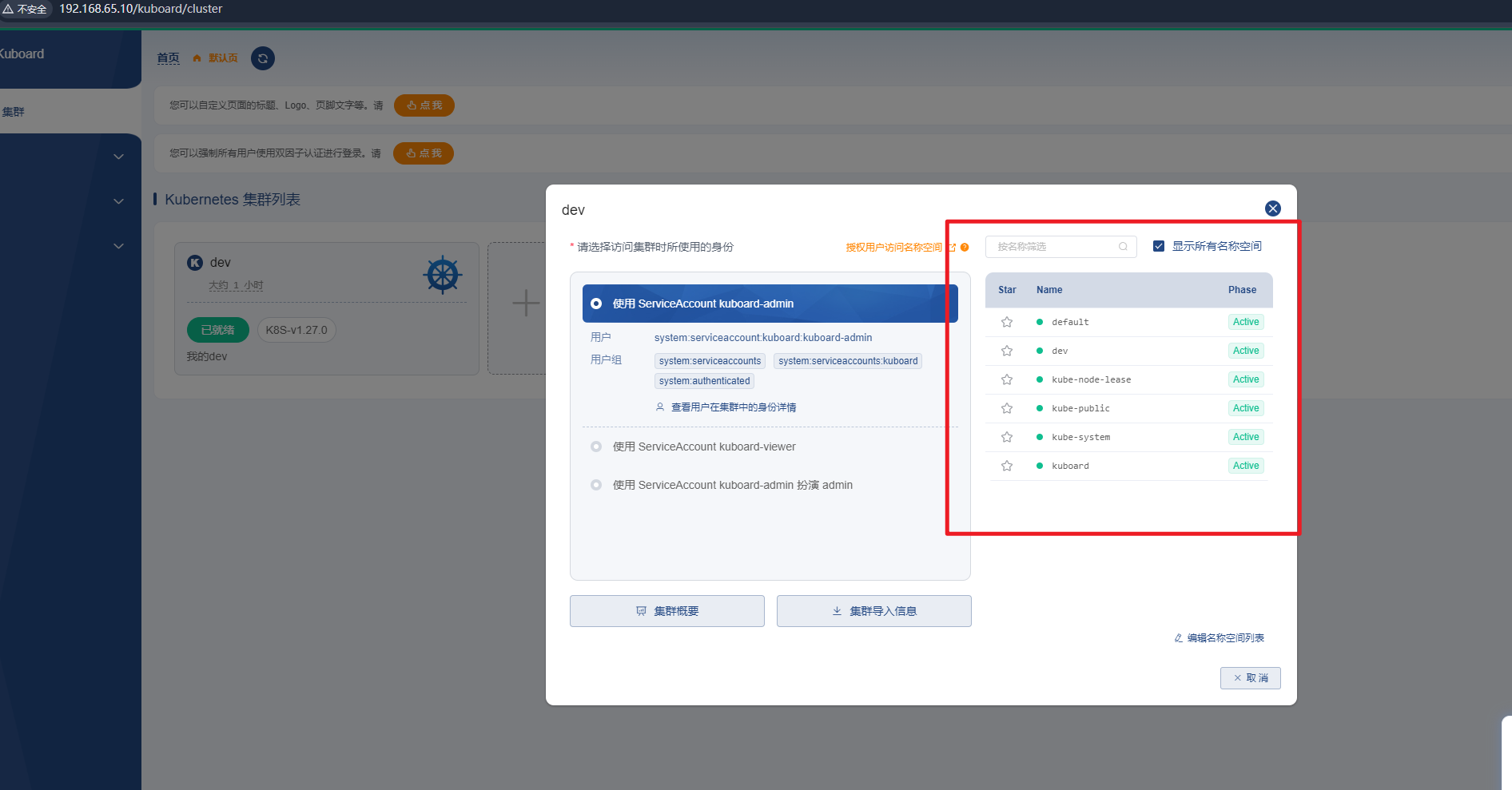Open the 首页 breadcrumb item
Image resolution: width=1512 pixels, height=790 pixels.
point(168,58)
